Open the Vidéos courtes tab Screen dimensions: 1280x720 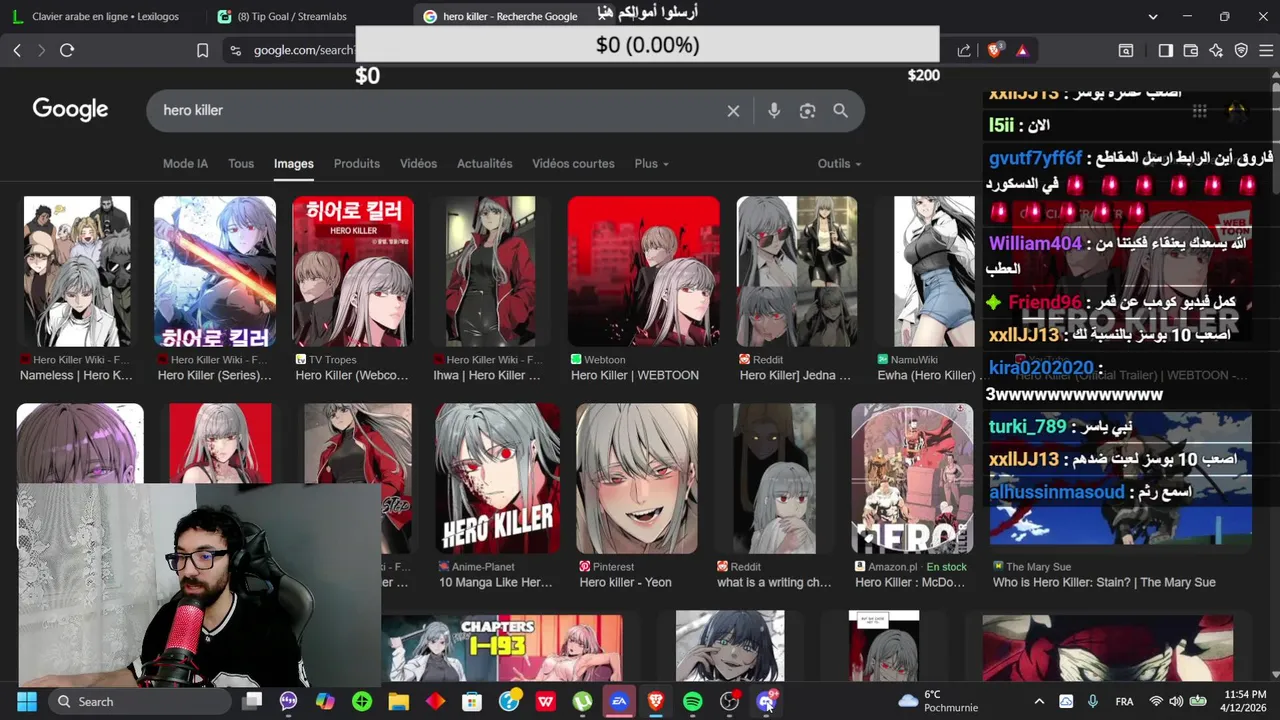pyautogui.click(x=573, y=163)
